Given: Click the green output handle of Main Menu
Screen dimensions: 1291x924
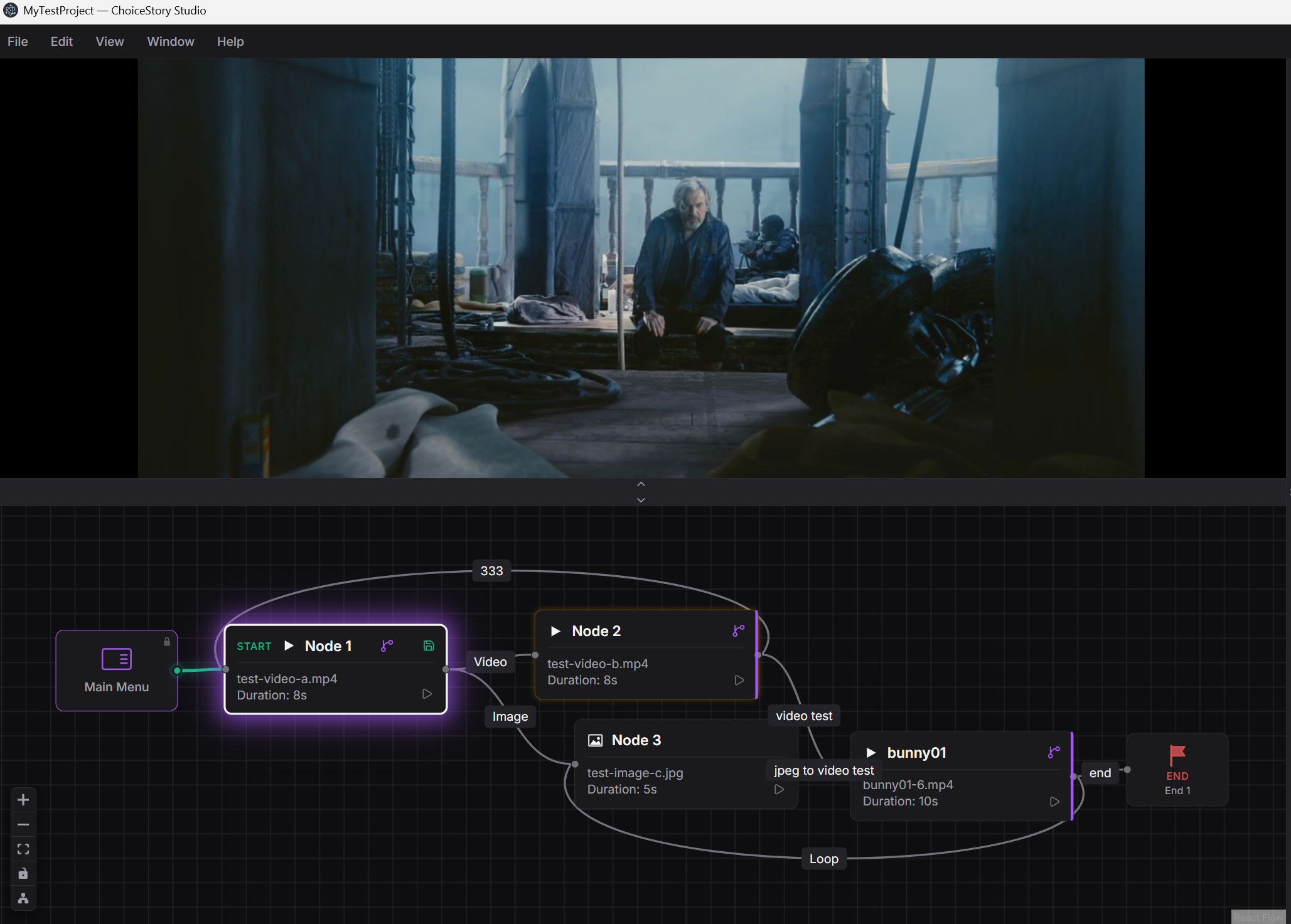Looking at the screenshot, I should 178,671.
